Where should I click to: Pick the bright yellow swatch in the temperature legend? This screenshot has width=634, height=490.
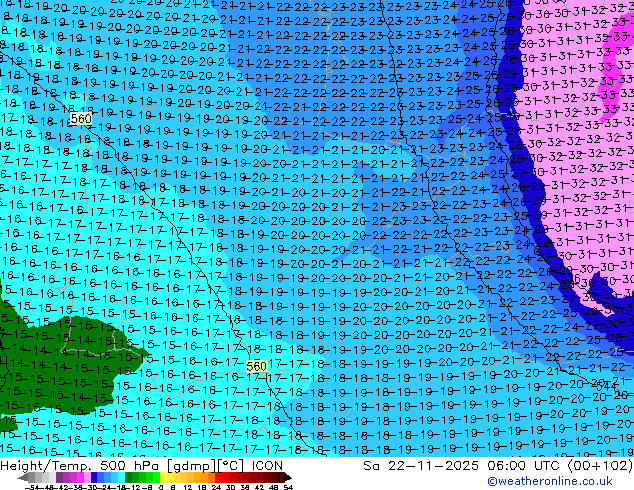(163, 478)
